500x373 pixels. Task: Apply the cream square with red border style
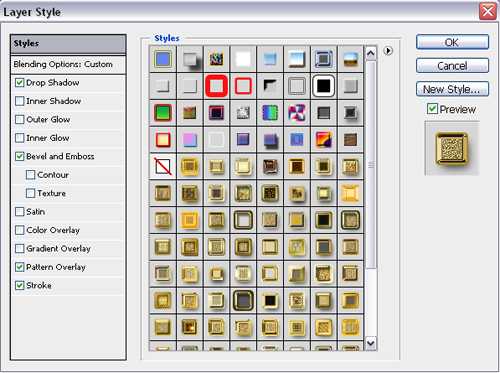[163, 140]
